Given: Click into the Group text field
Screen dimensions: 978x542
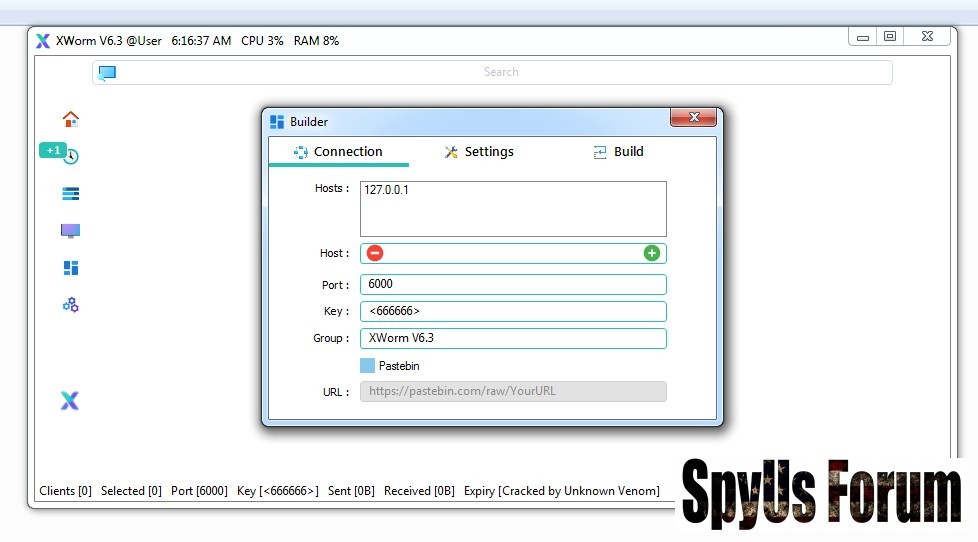Looking at the screenshot, I should coord(513,338).
